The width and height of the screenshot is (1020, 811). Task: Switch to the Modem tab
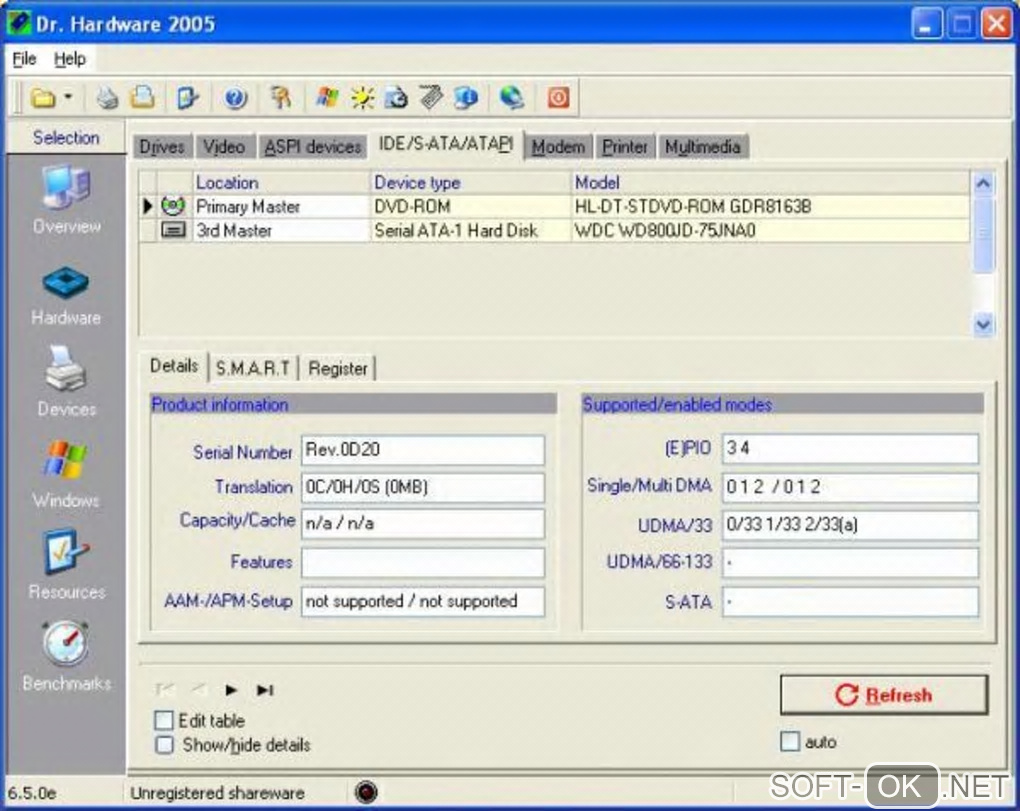pyautogui.click(x=558, y=147)
